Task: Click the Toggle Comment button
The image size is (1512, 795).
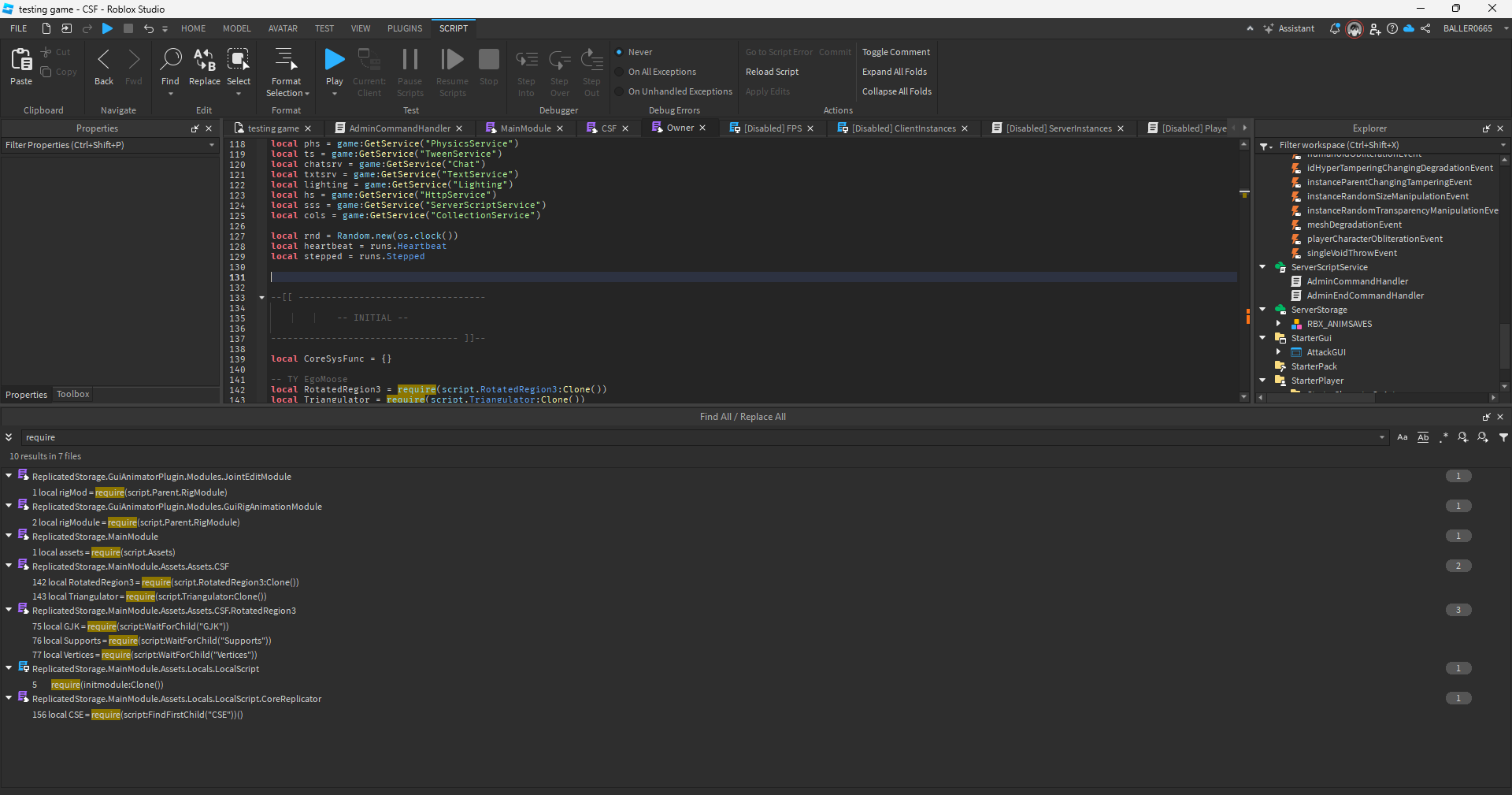Action: (895, 51)
